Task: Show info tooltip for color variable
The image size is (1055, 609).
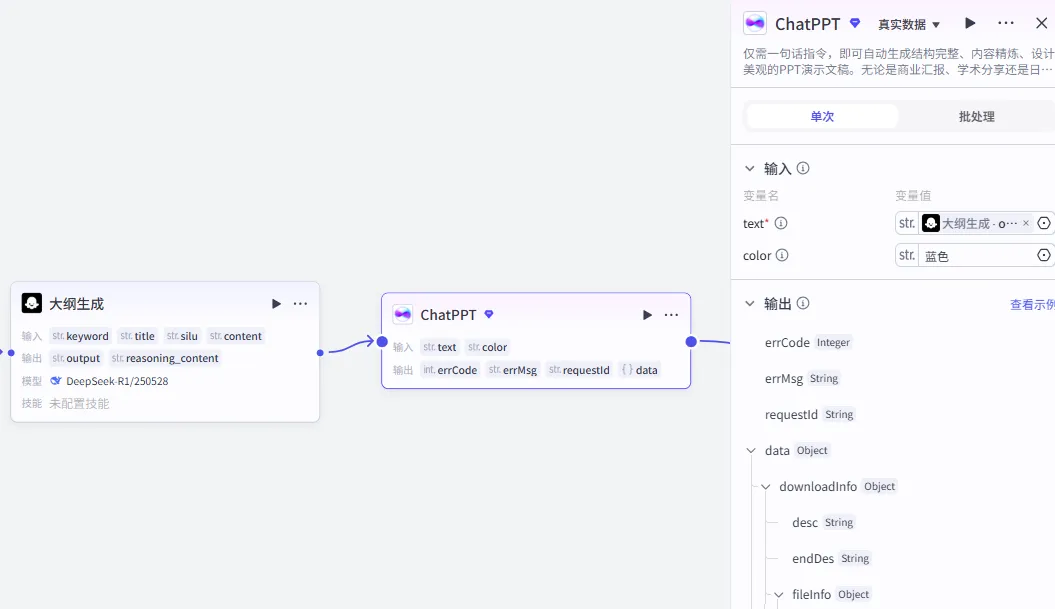Action: (782, 255)
